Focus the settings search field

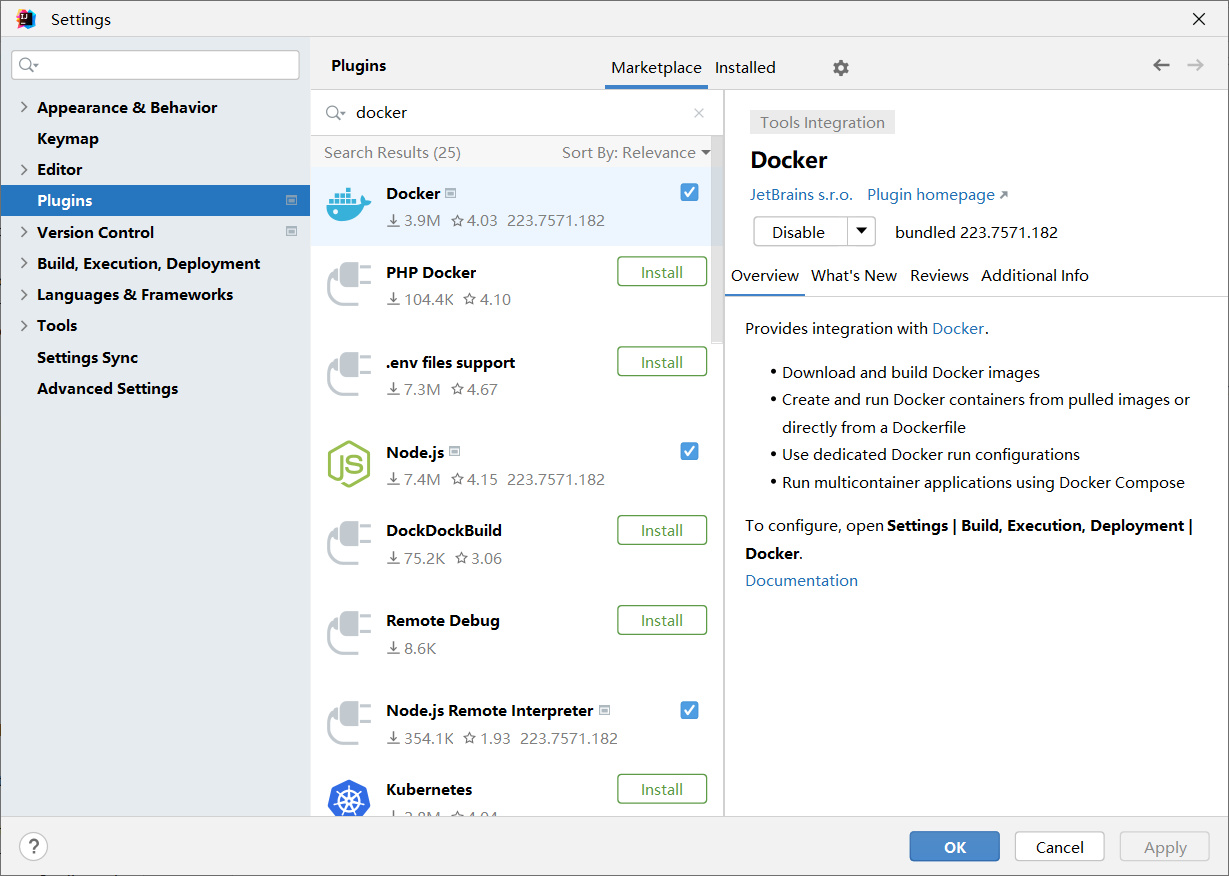(x=155, y=65)
